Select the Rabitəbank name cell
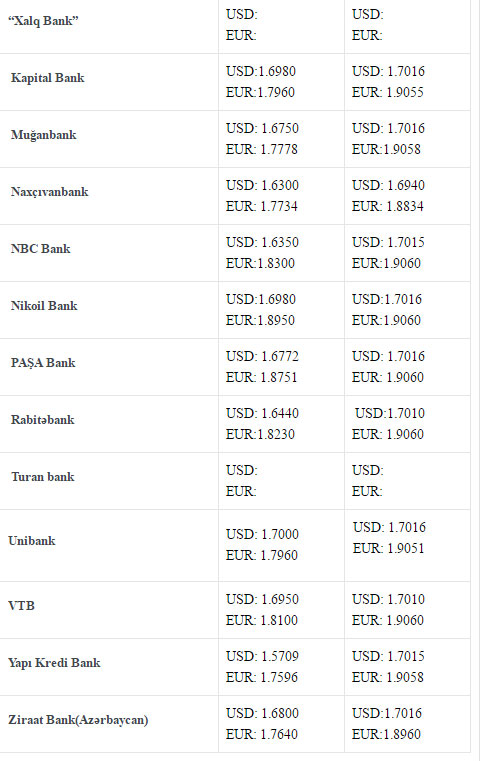Screen dimensions: 480x761 pyautogui.click(x=43, y=420)
